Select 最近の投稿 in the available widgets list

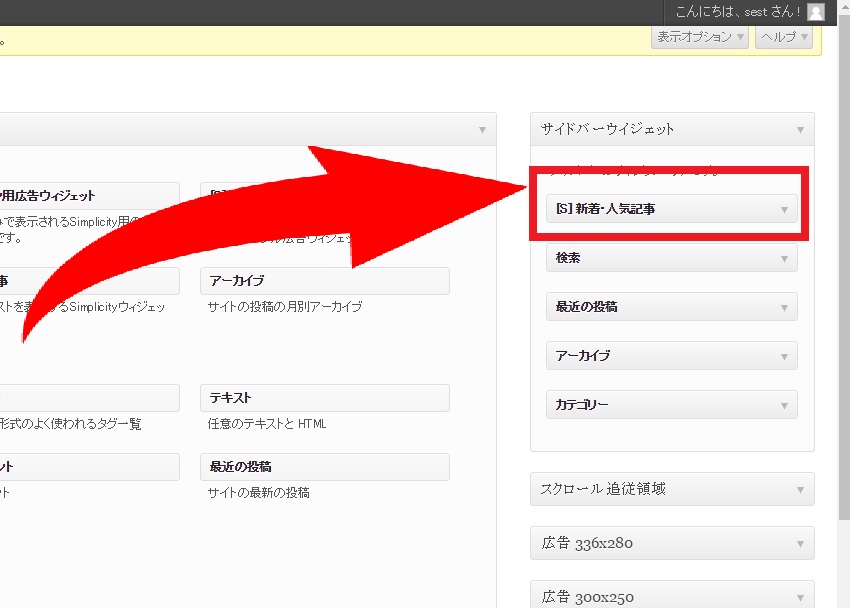(x=324, y=467)
